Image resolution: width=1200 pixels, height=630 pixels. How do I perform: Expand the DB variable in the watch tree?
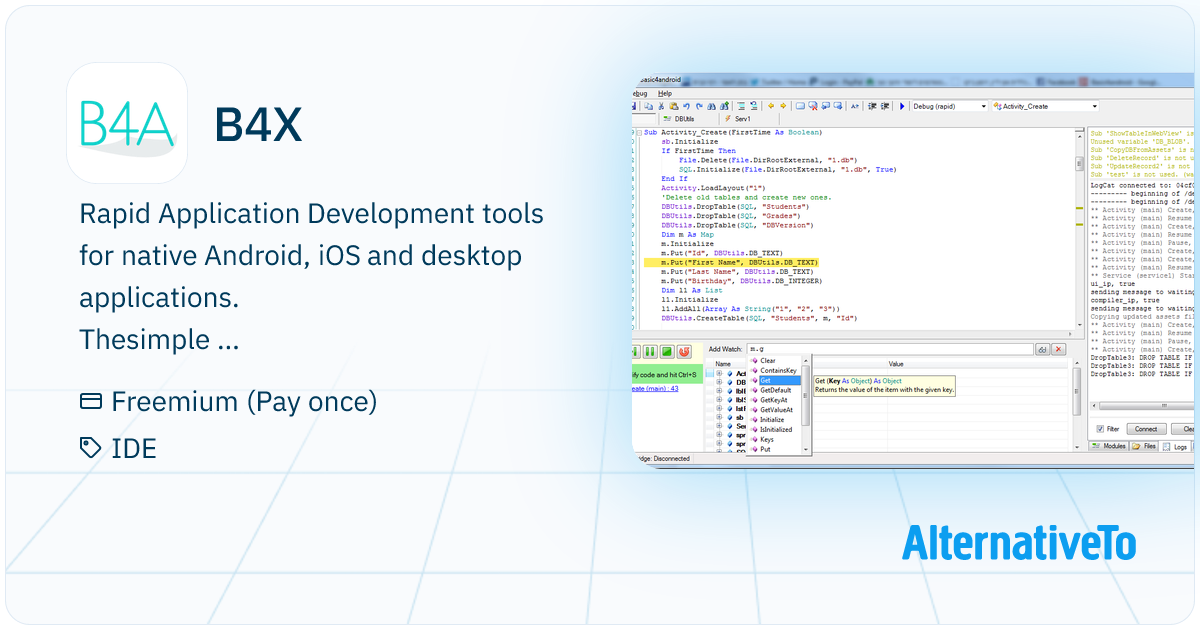tap(719, 382)
